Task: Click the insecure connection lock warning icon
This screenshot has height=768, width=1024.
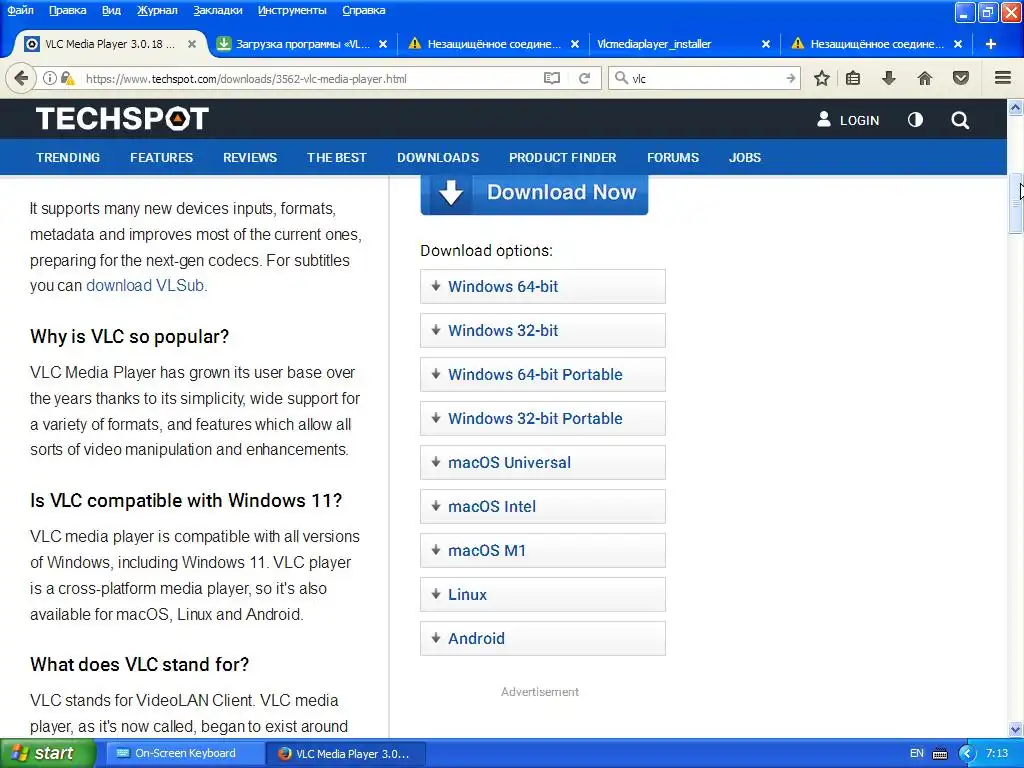Action: click(67, 78)
